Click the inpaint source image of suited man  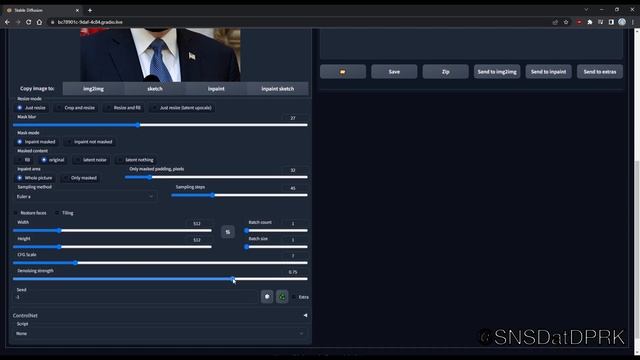(x=160, y=55)
